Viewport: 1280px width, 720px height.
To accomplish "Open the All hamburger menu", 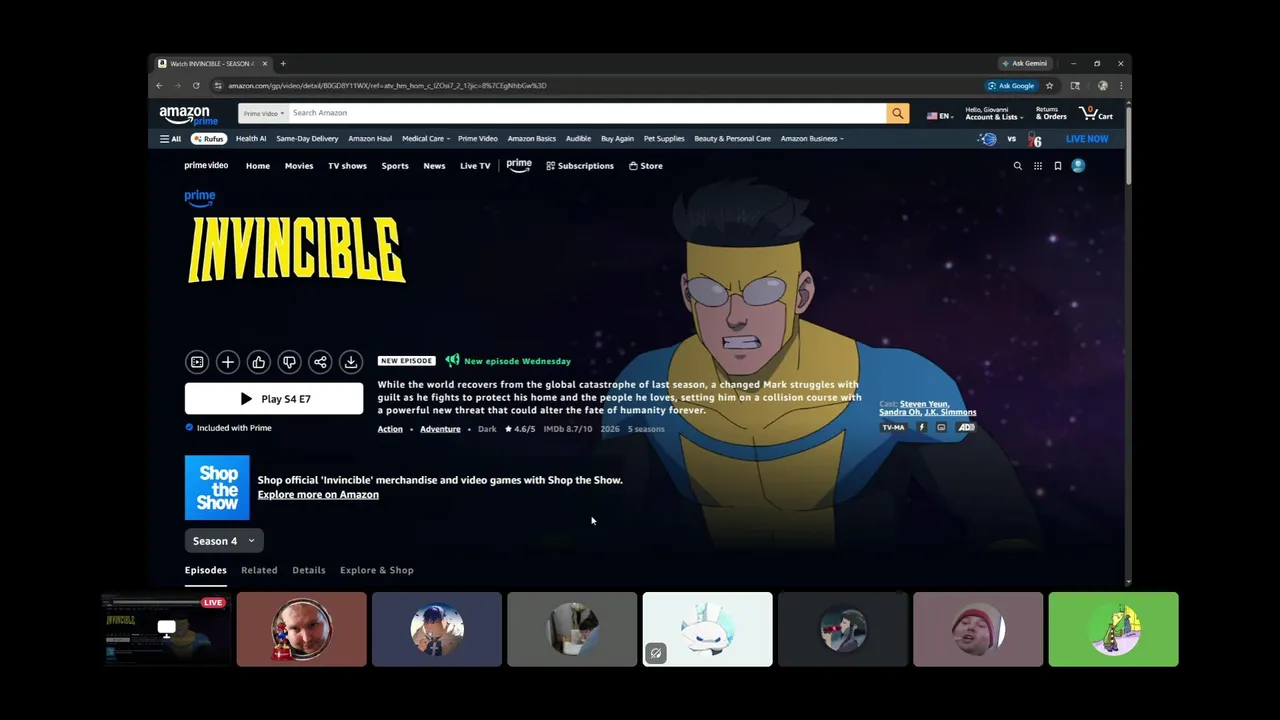I will point(170,139).
